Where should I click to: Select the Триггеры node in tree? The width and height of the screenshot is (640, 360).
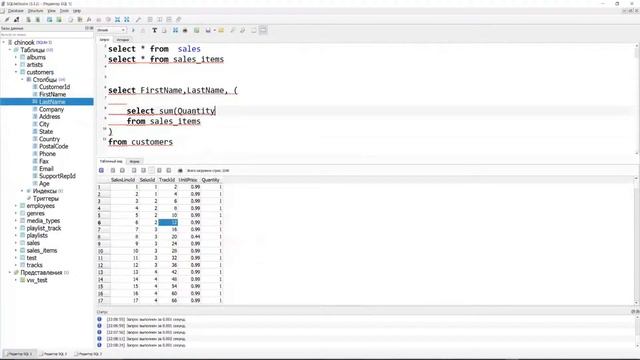click(46, 198)
